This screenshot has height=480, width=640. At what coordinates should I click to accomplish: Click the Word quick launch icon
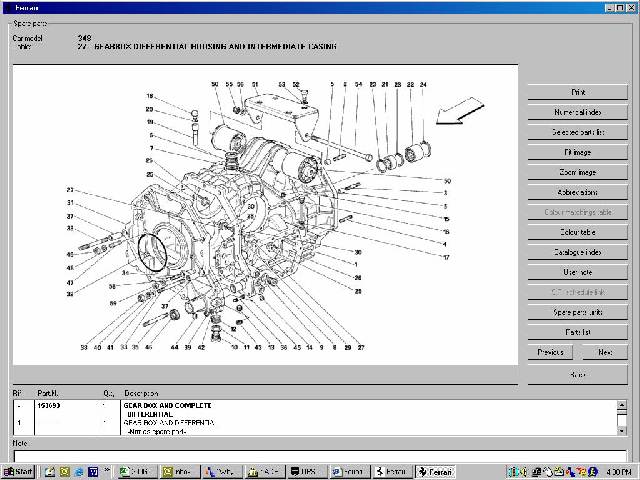click(93, 472)
